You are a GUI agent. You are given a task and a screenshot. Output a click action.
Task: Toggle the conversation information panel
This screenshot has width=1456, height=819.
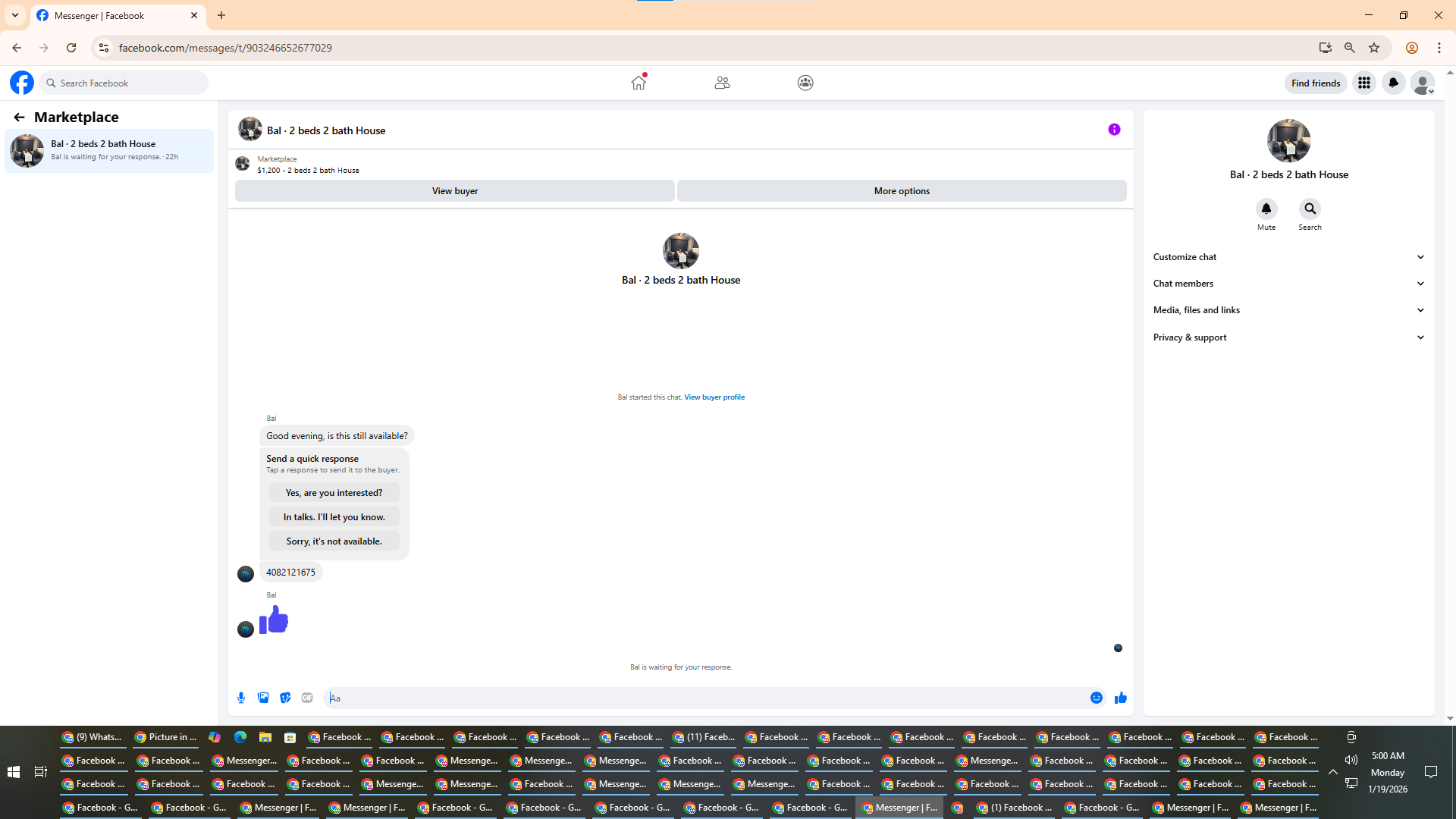click(x=1114, y=130)
